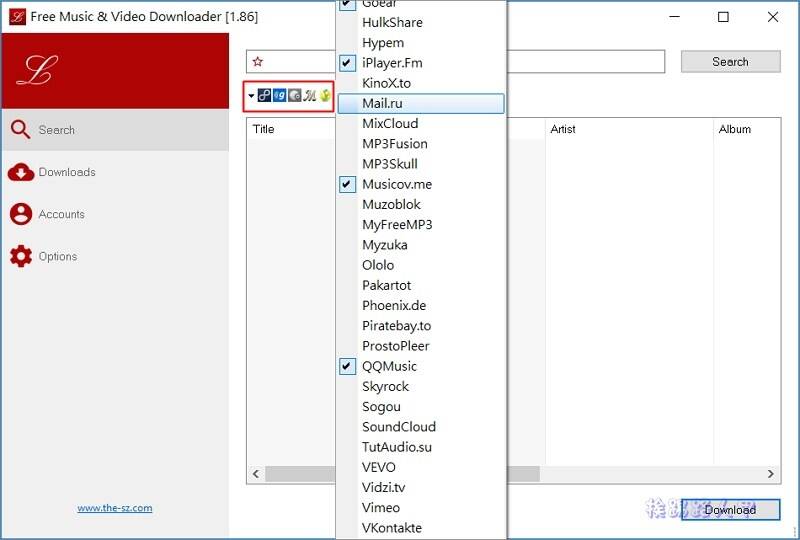Viewport: 800px width, 540px height.
Task: Tick VEVO in the source menu
Action: [421, 468]
